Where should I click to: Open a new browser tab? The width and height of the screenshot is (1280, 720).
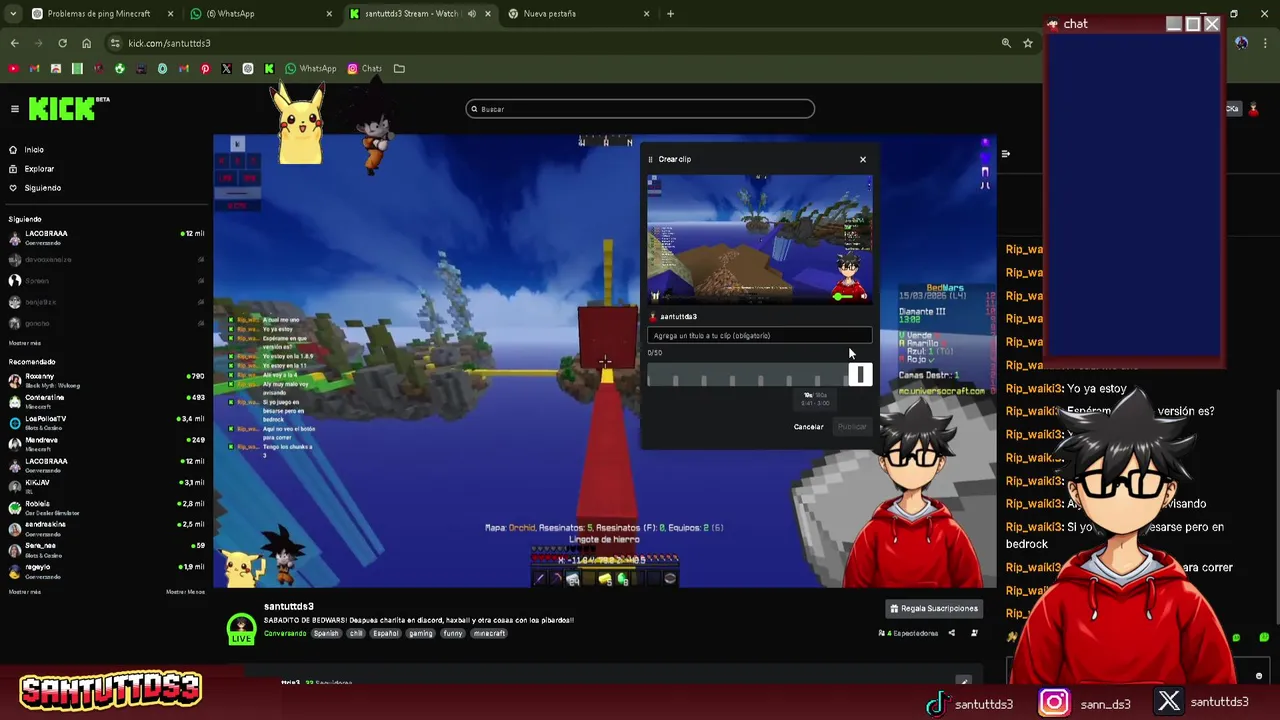(x=670, y=14)
